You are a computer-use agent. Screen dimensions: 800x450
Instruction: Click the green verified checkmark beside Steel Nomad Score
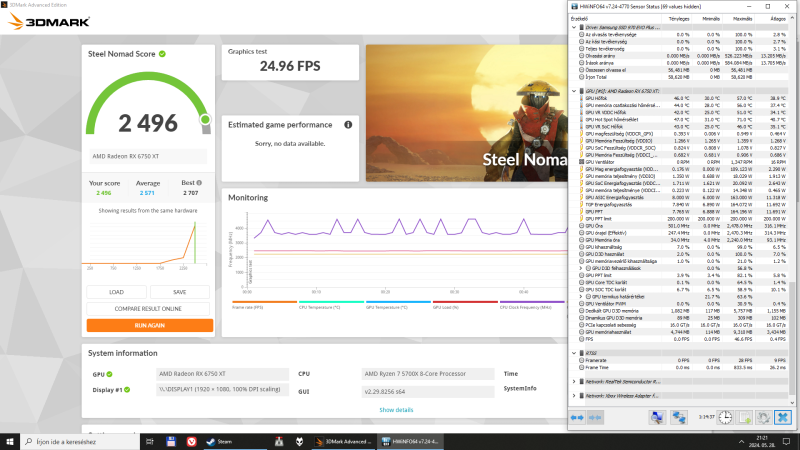coord(162,54)
